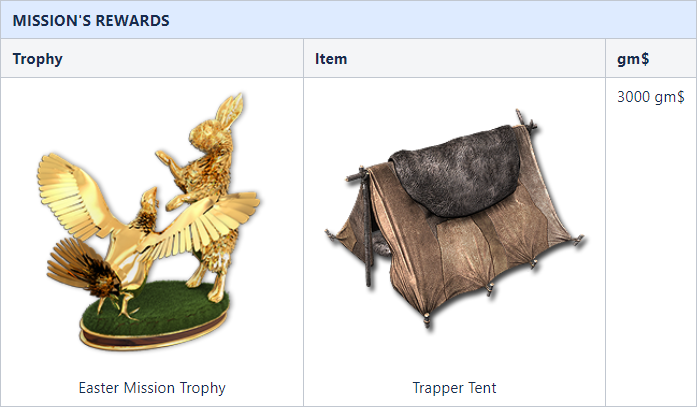Click the dark fur hide on tent
Image resolution: width=697 pixels, height=407 pixels.
click(x=456, y=171)
